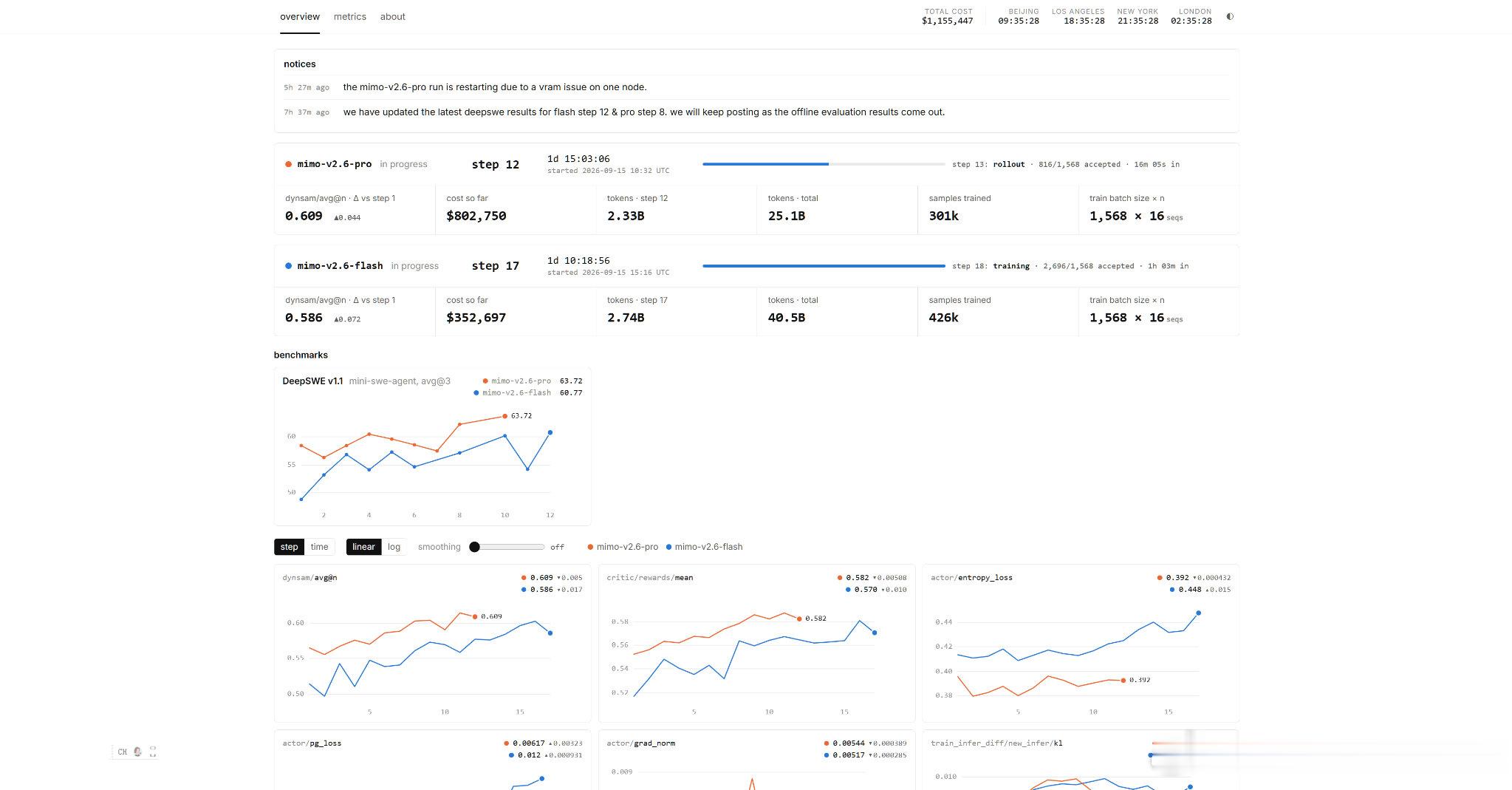The width and height of the screenshot is (1512, 790).
Task: Click the London clock 02:35:28
Action: point(1191,21)
